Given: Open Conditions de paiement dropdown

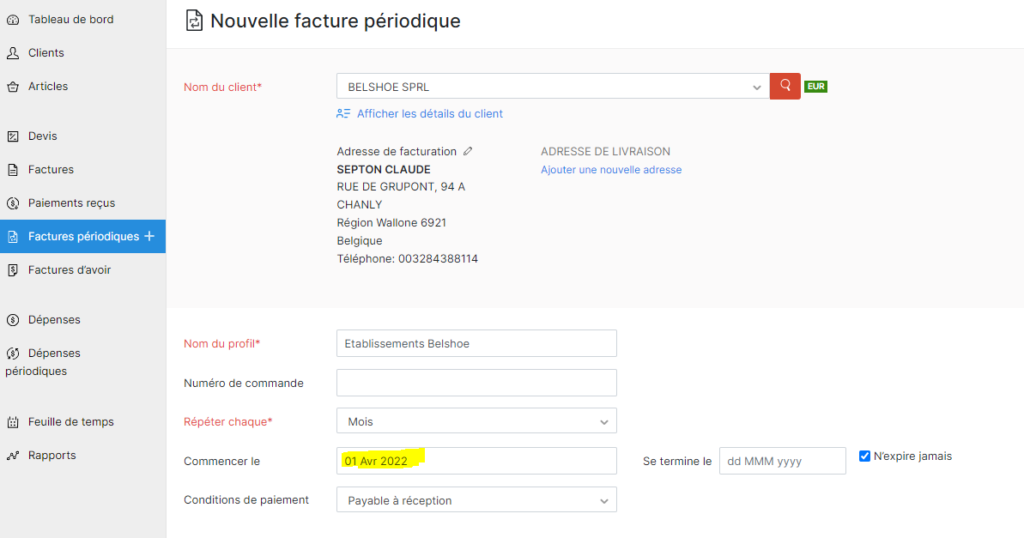Looking at the screenshot, I should click(476, 500).
